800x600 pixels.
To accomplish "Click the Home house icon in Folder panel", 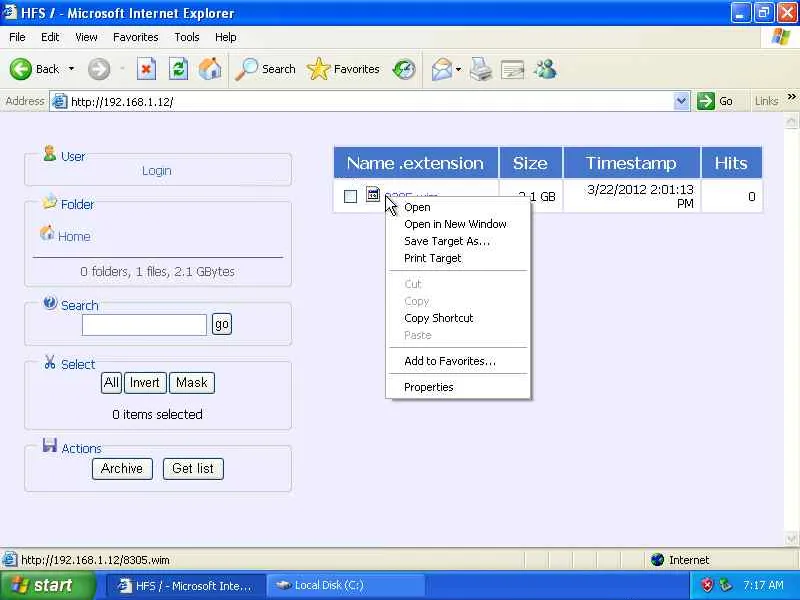I will click(x=47, y=233).
